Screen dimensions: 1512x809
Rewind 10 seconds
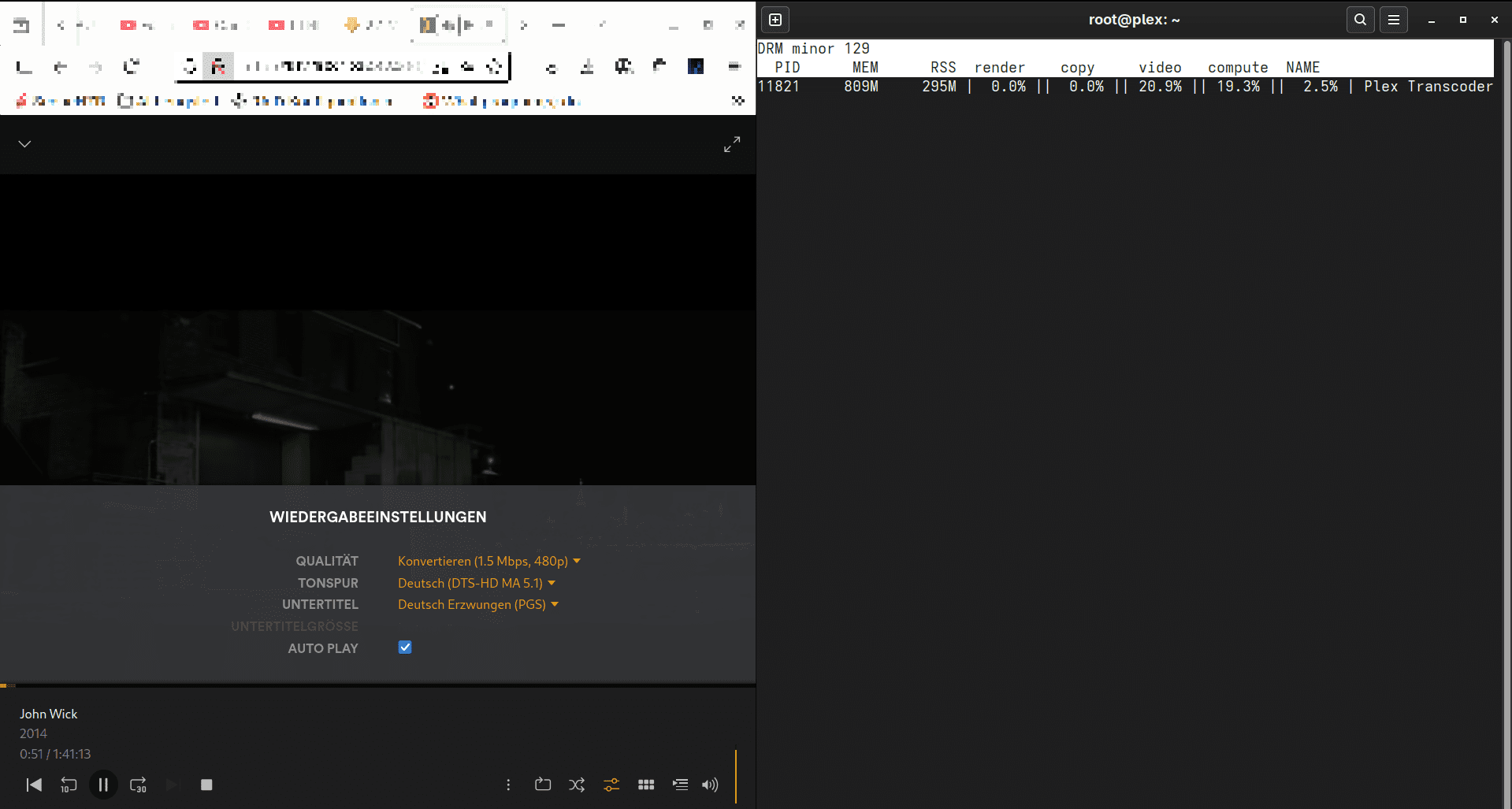point(69,785)
